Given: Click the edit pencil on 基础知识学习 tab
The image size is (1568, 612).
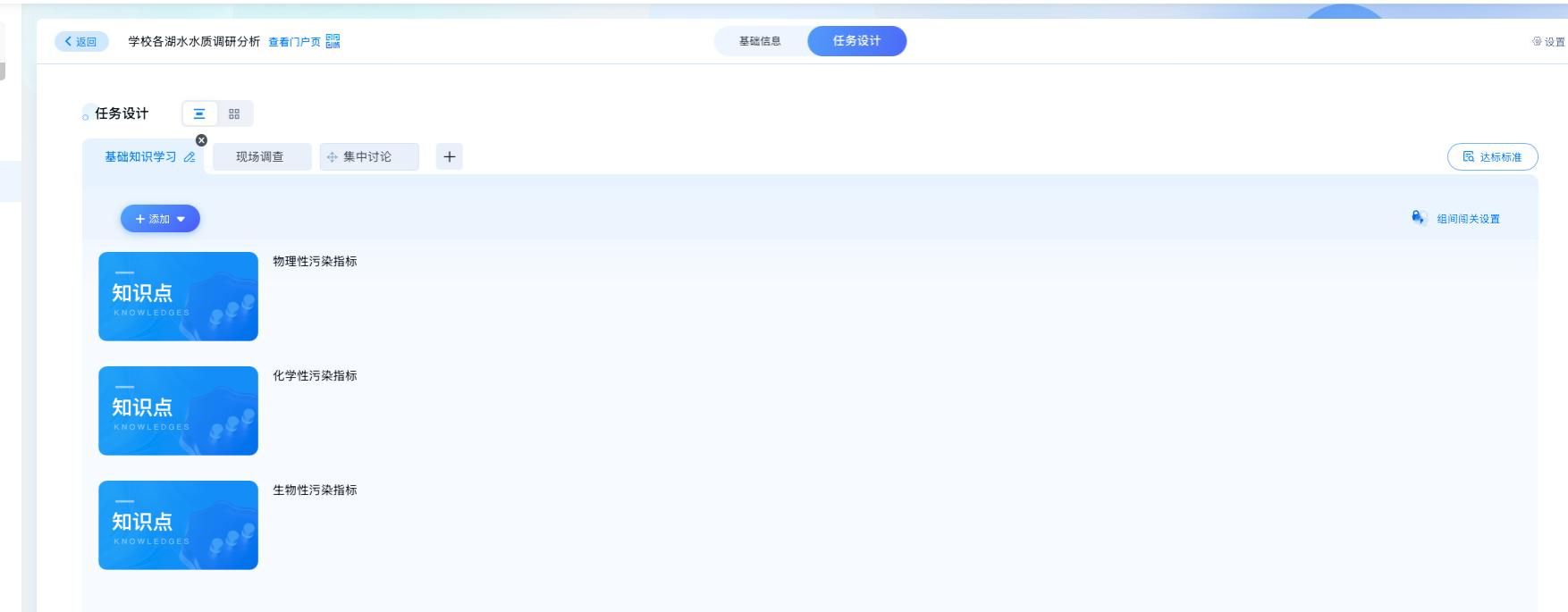Looking at the screenshot, I should (x=190, y=157).
